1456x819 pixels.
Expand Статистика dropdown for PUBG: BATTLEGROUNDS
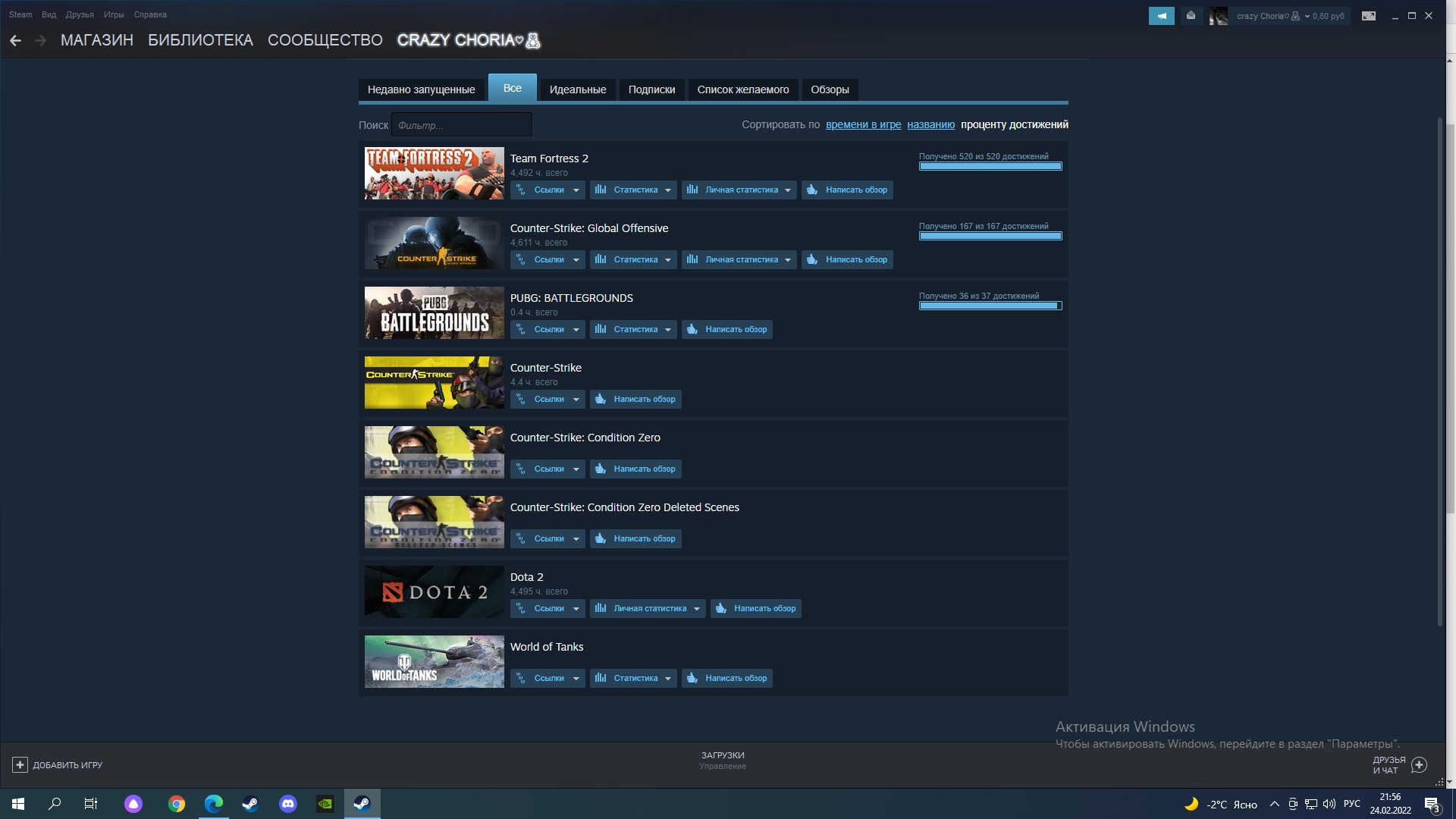(x=633, y=329)
